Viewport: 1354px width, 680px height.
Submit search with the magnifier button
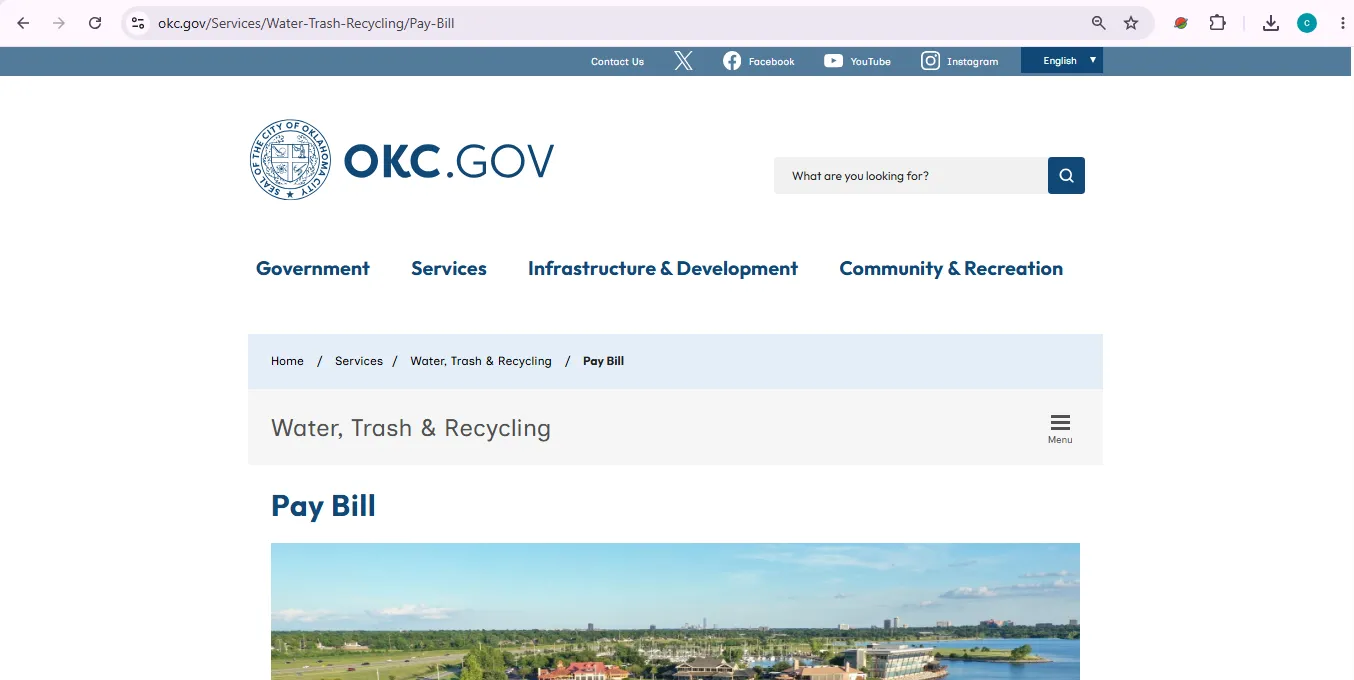point(1066,176)
